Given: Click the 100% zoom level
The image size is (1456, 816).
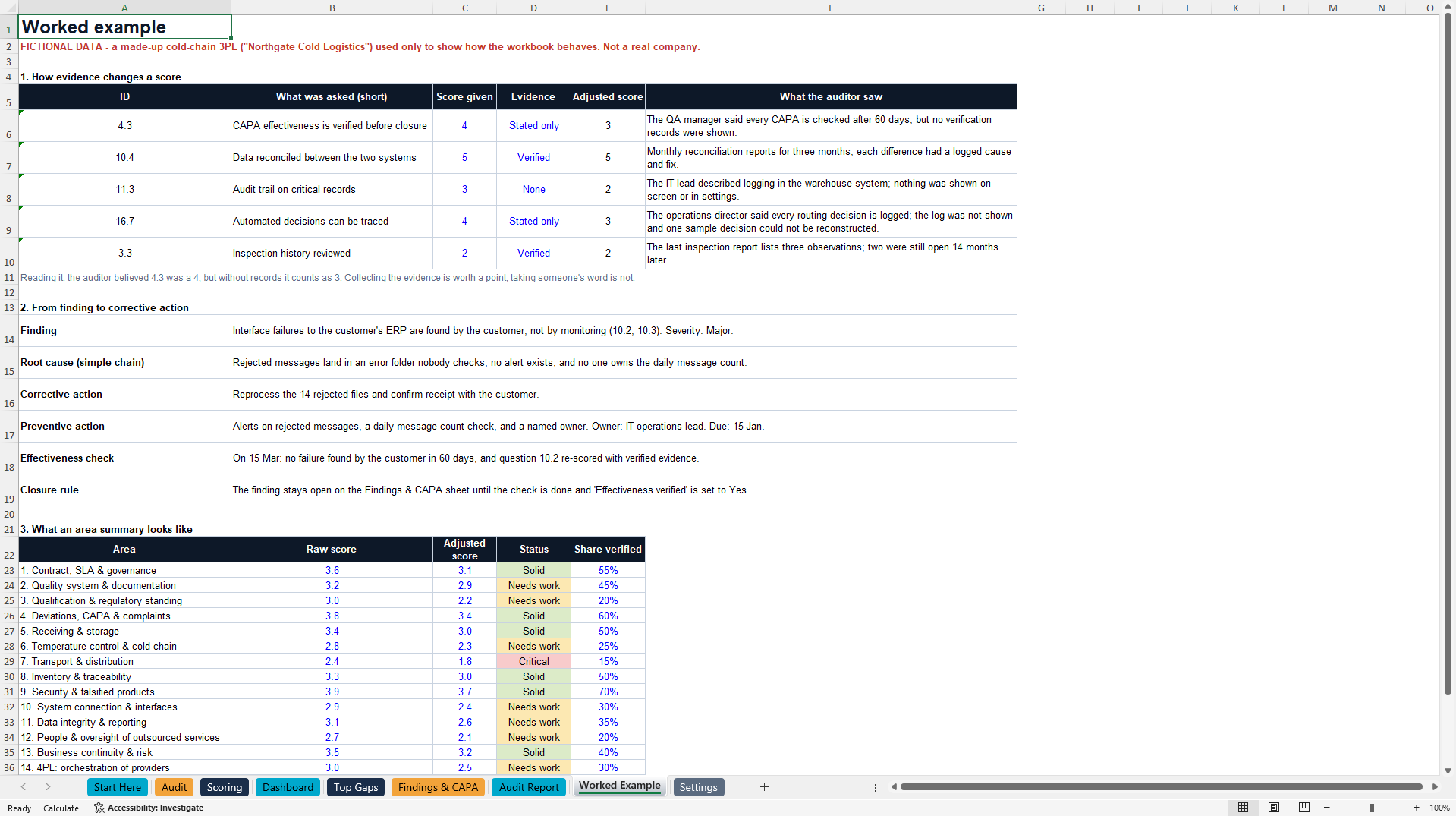Looking at the screenshot, I should pos(1439,808).
